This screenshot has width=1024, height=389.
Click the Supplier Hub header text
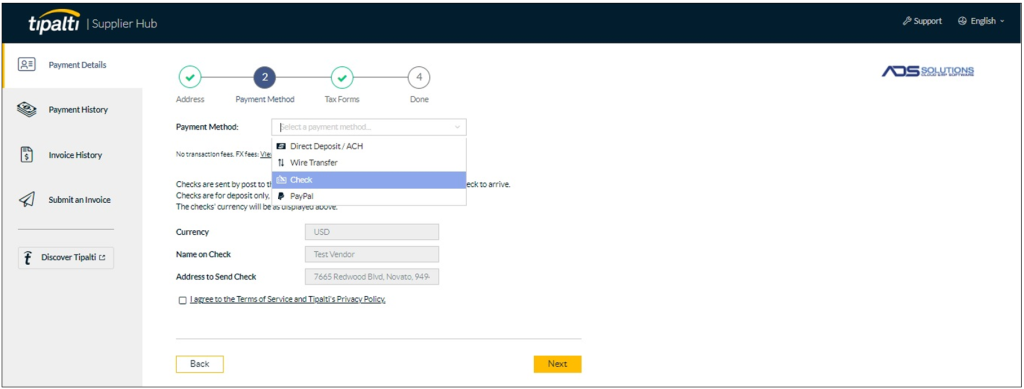pyautogui.click(x=124, y=24)
